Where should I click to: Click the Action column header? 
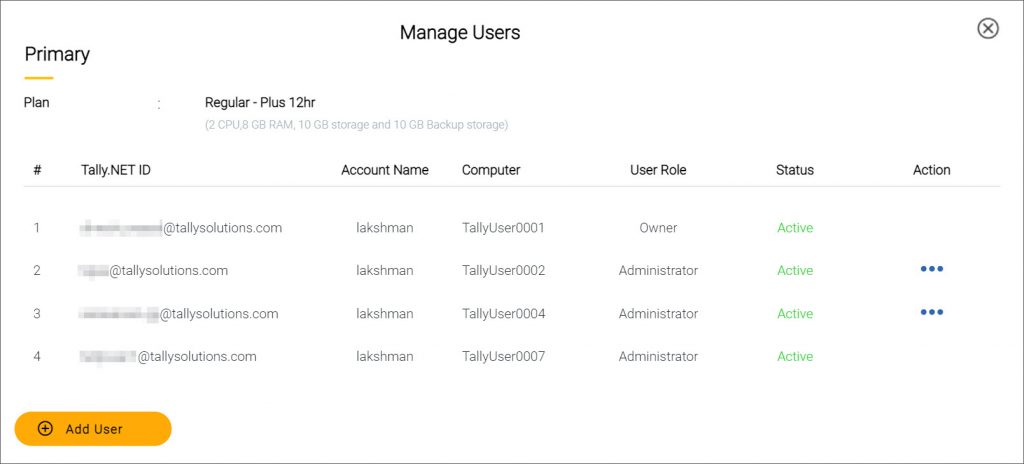coord(931,170)
